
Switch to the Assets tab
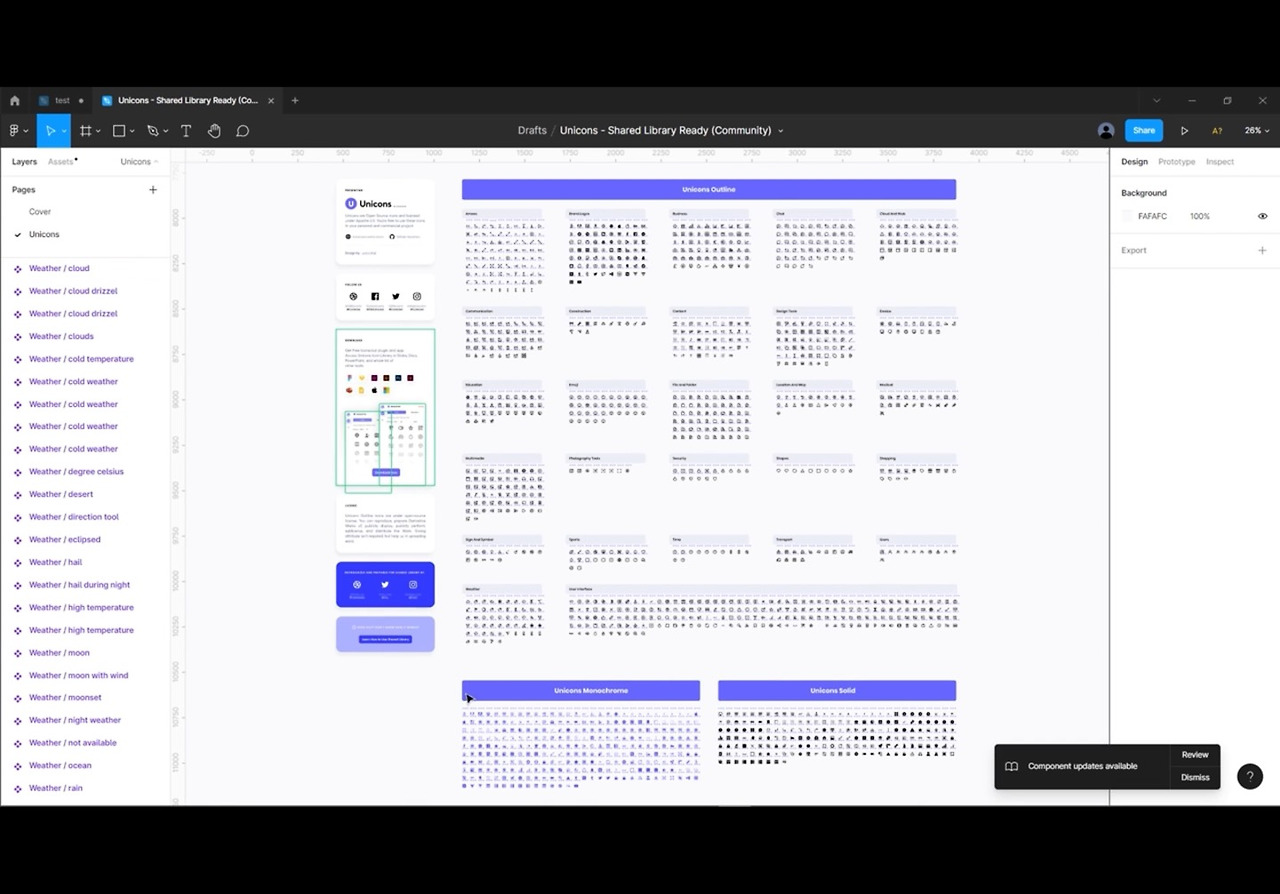tap(61, 162)
